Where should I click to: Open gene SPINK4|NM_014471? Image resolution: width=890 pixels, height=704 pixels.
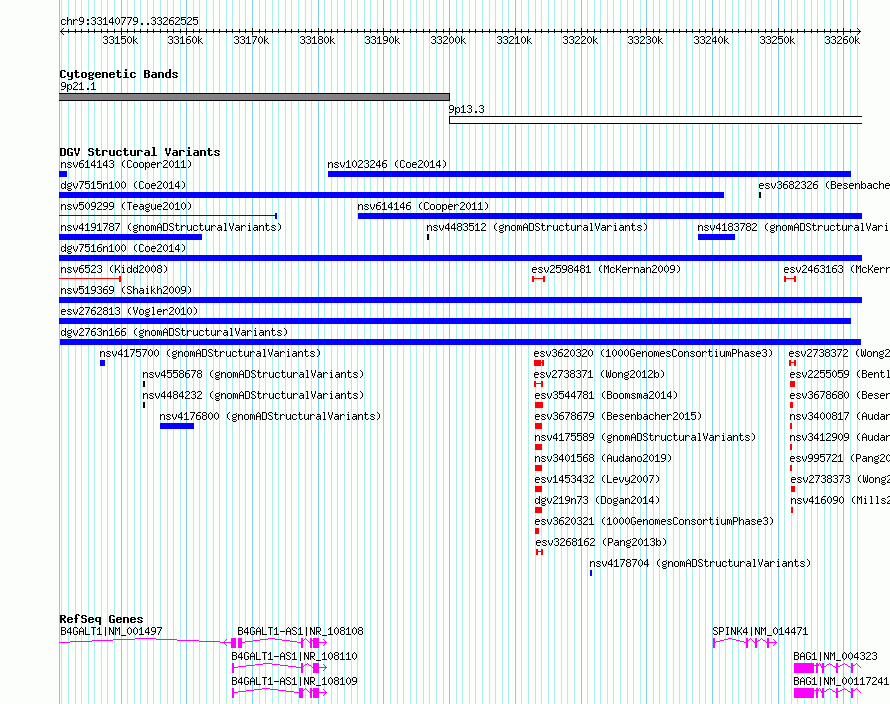(x=760, y=631)
